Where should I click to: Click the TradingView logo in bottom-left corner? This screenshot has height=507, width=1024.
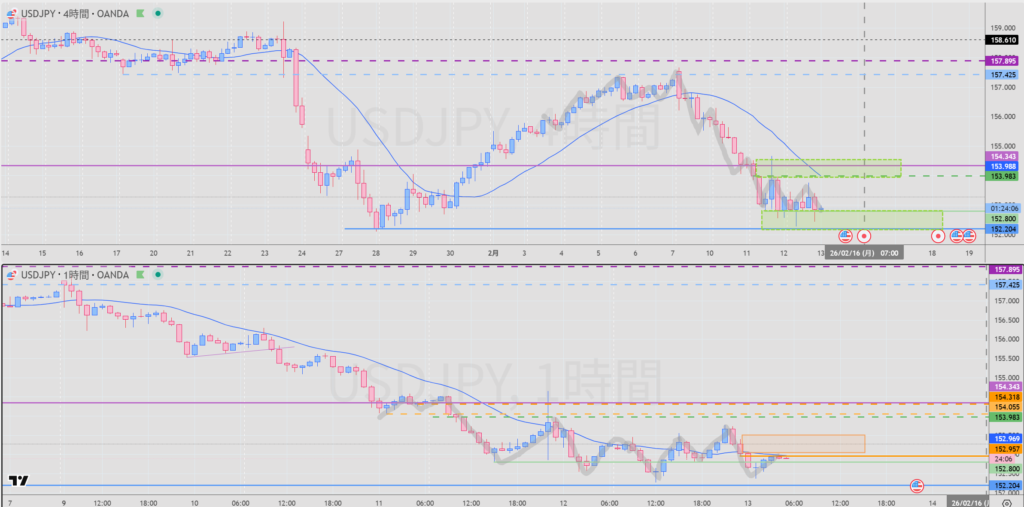18,481
